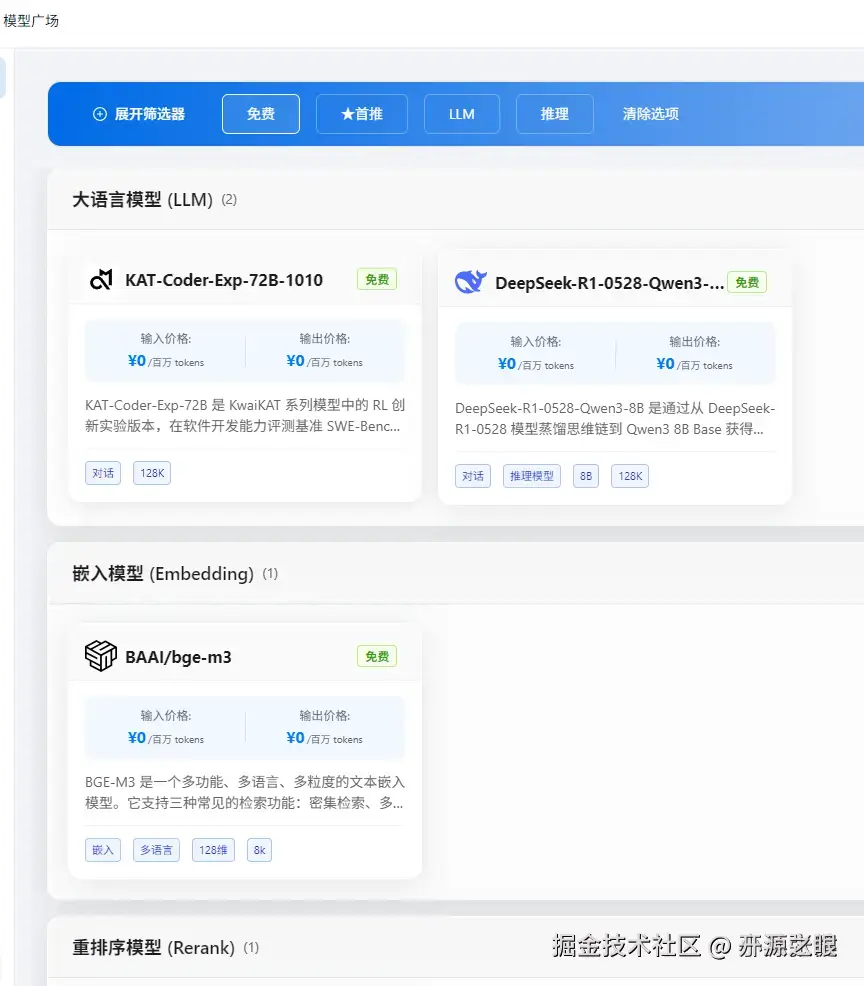This screenshot has height=986, width=864.
Task: Click the 多语言 tag on bge-m3 card
Action: pos(157,850)
